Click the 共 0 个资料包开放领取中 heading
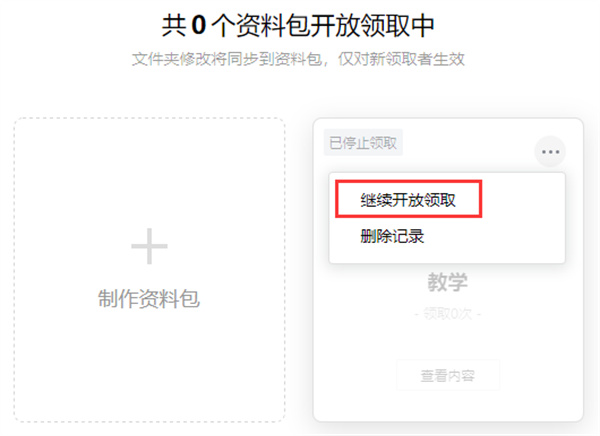The height and width of the screenshot is (436, 600). [298, 26]
